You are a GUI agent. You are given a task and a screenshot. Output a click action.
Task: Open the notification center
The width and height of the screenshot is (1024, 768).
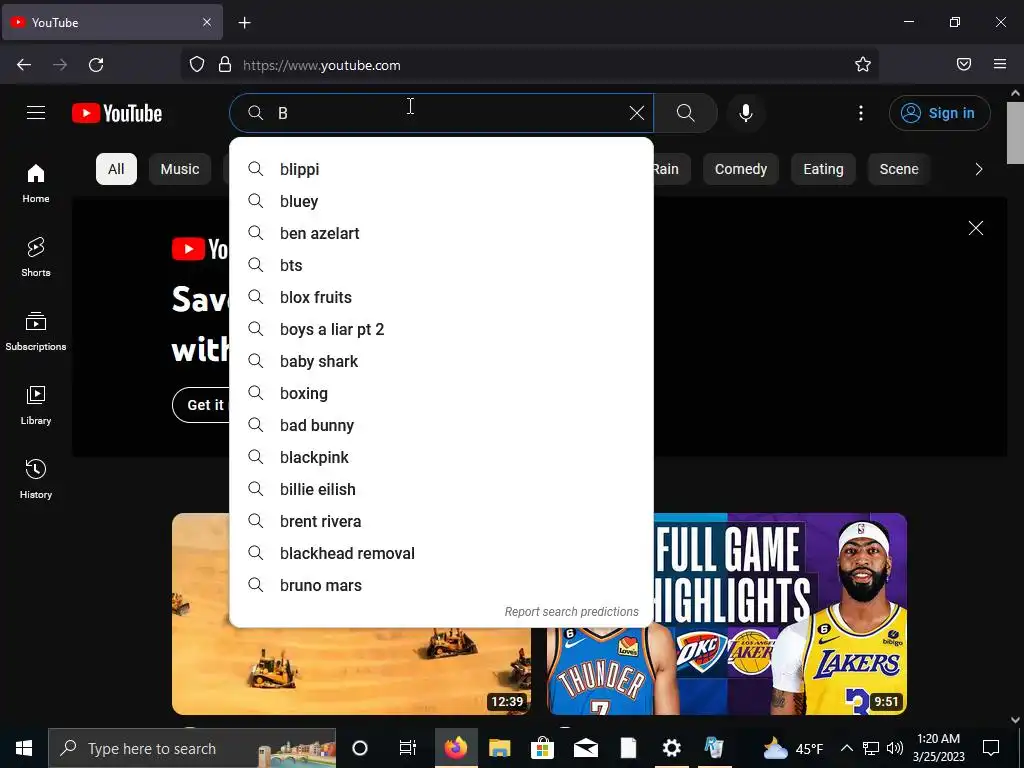pyautogui.click(x=991, y=748)
